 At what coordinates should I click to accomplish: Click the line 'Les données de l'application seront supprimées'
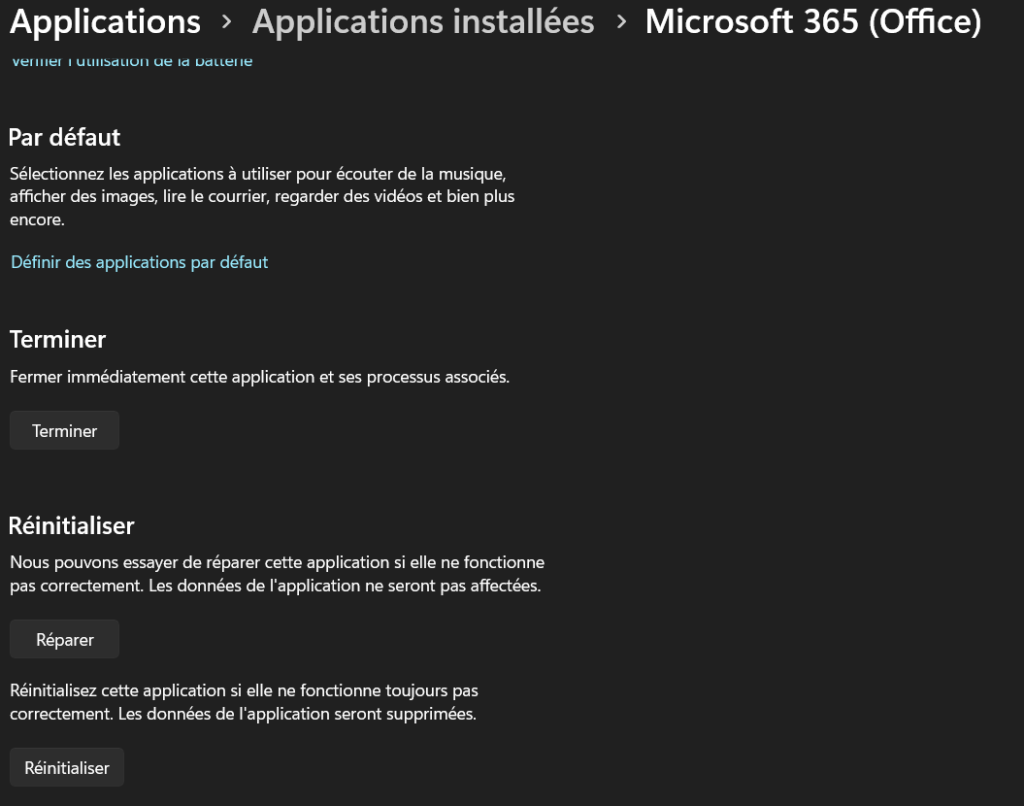(x=297, y=714)
